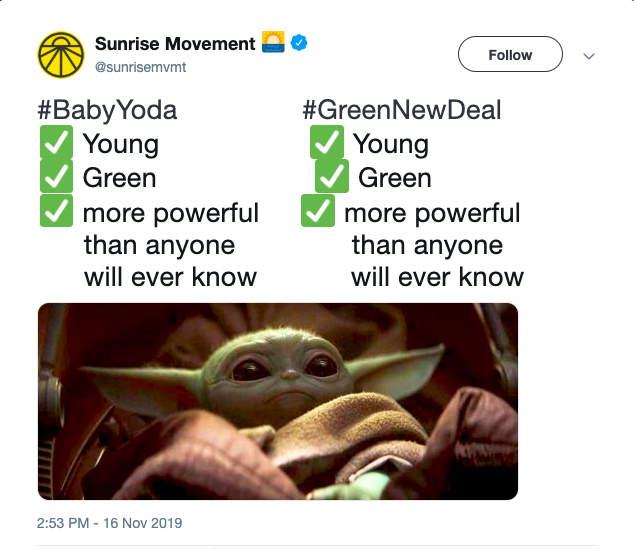This screenshot has height=550, width=634.
Task: Click green check mark beside right Green
Action: 332,178
